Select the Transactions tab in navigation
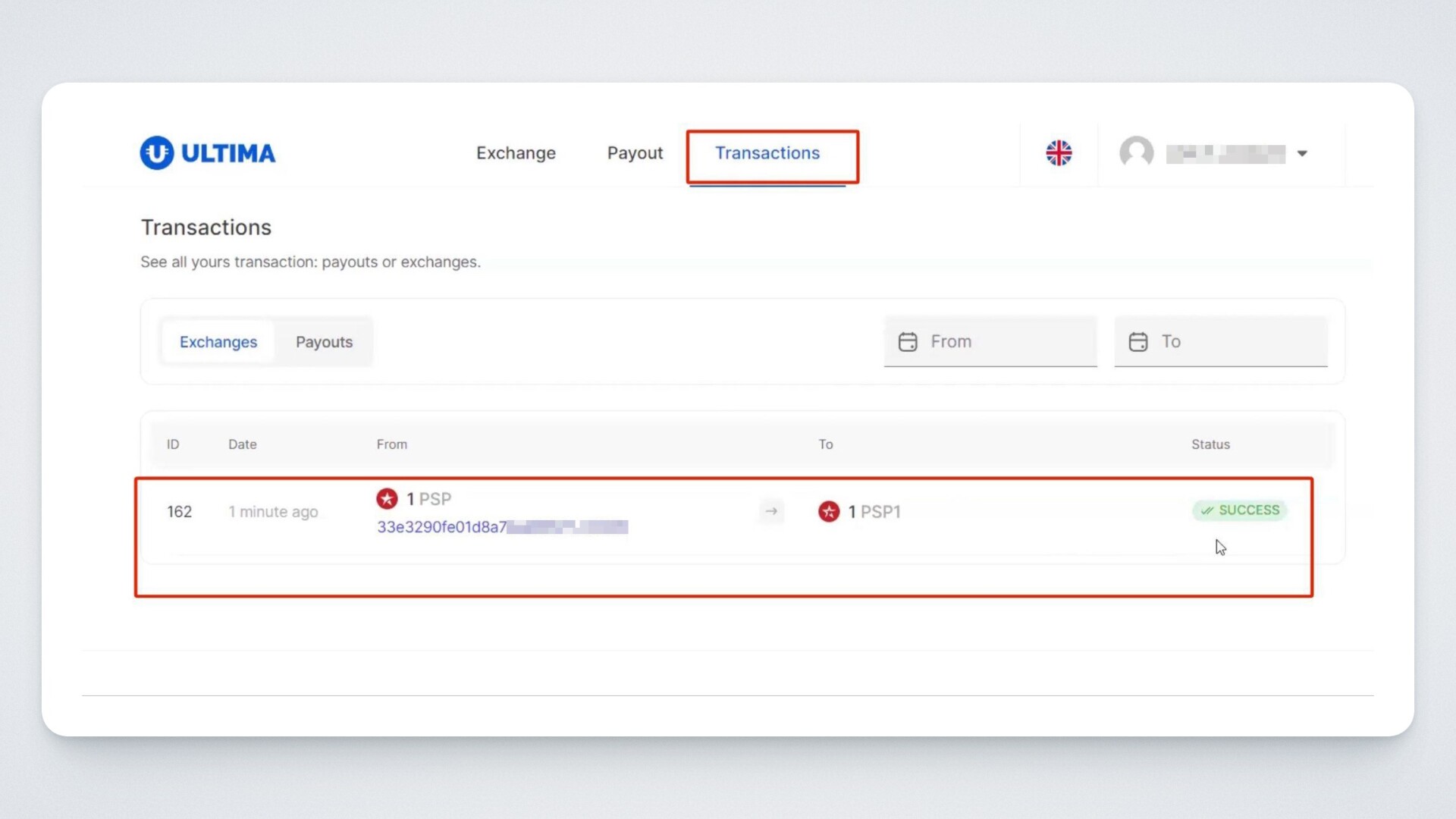This screenshot has height=819, width=1456. click(767, 153)
